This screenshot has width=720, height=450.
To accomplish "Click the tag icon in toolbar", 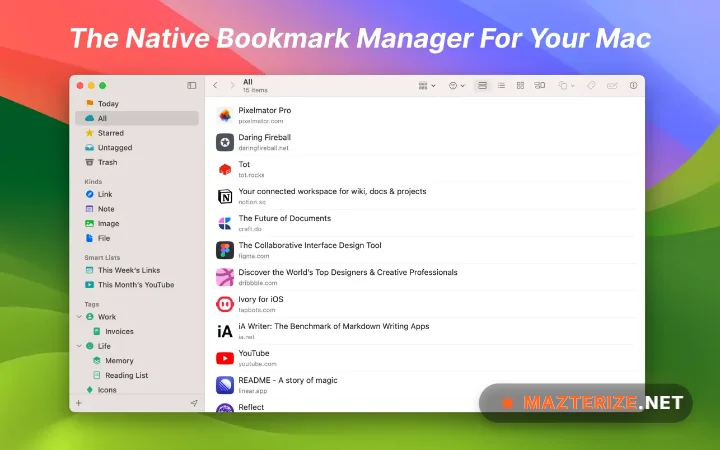I will 591,85.
